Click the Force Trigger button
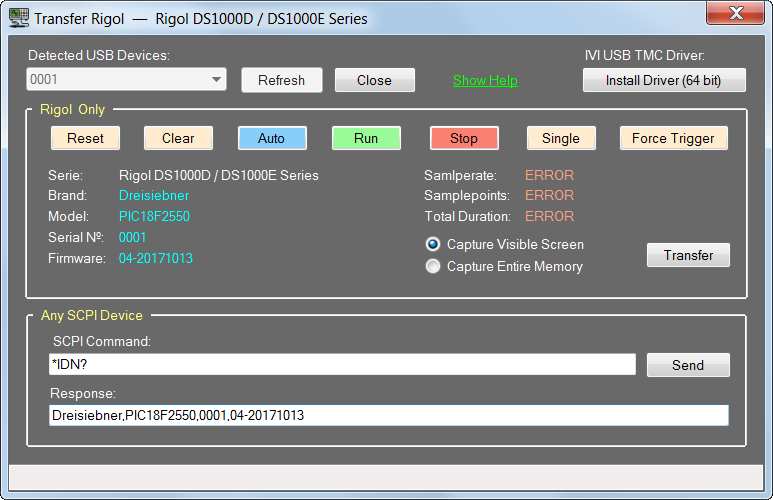Viewport: 773px width, 500px height. tap(673, 138)
